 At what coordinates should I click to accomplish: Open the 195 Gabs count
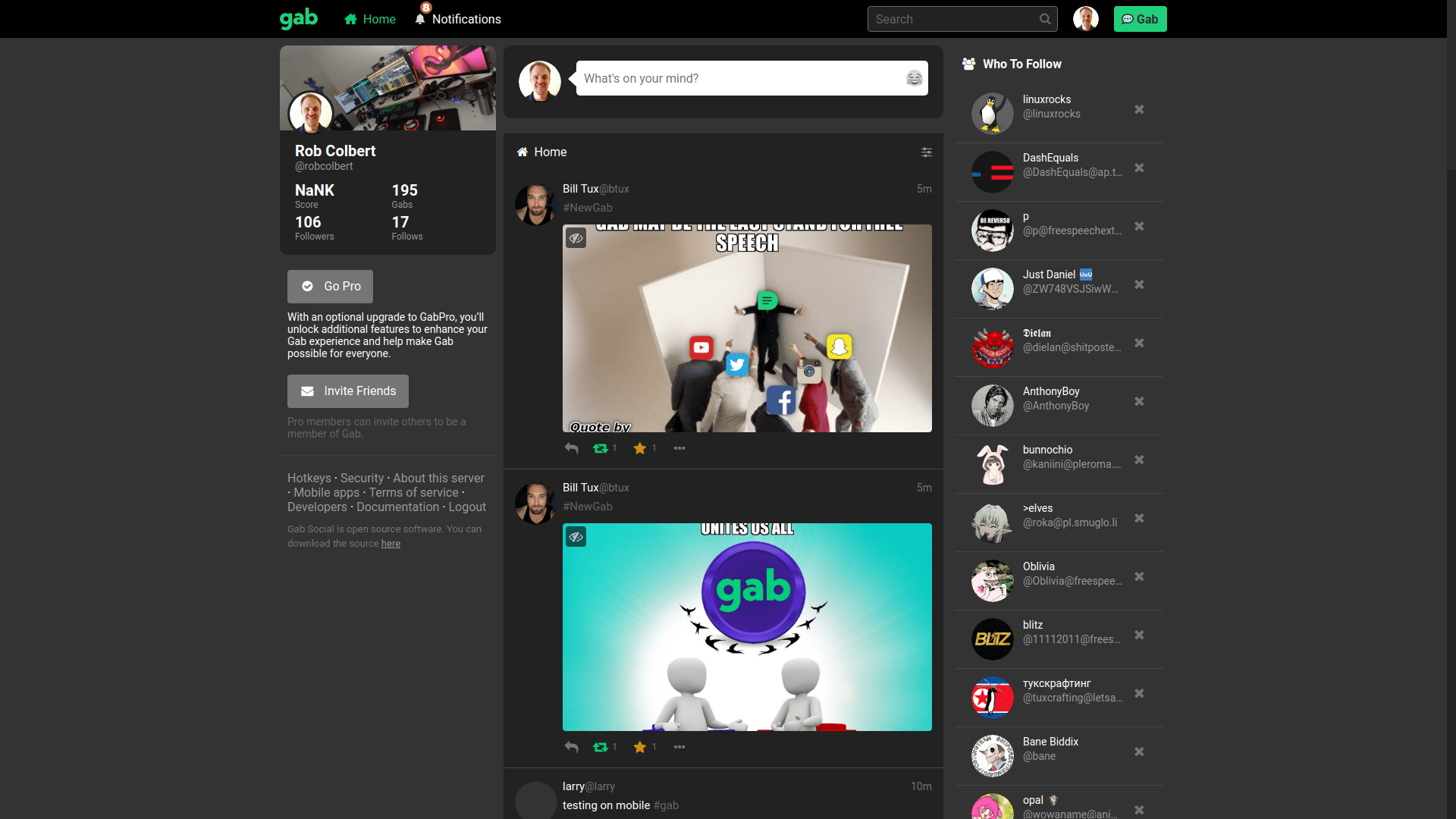(404, 195)
